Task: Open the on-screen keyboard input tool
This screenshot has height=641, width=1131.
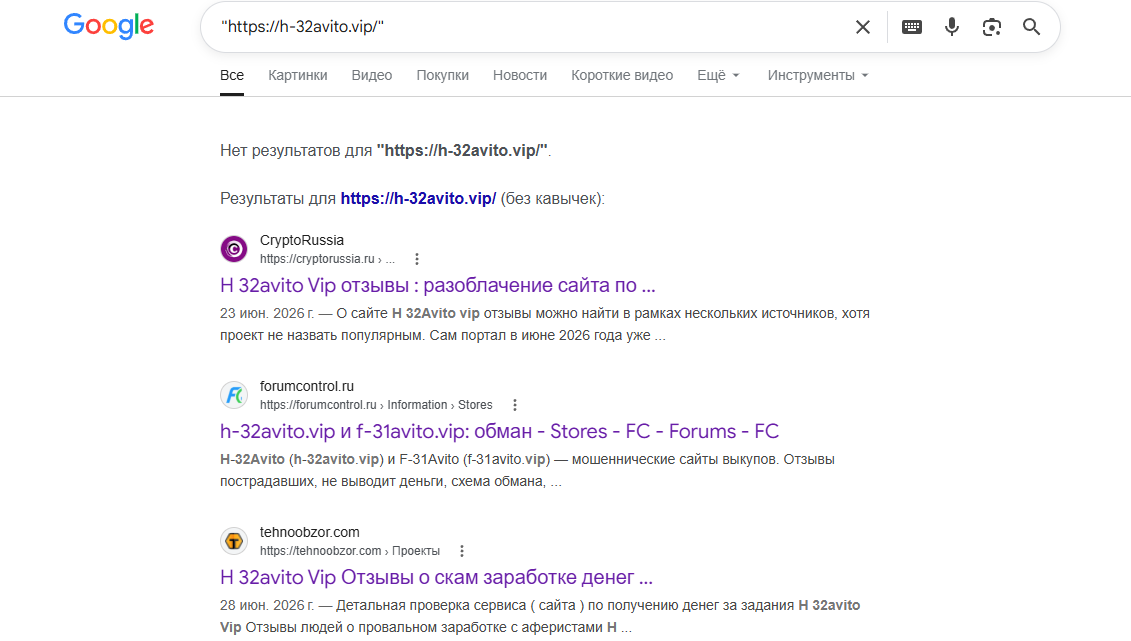Action: 912,27
